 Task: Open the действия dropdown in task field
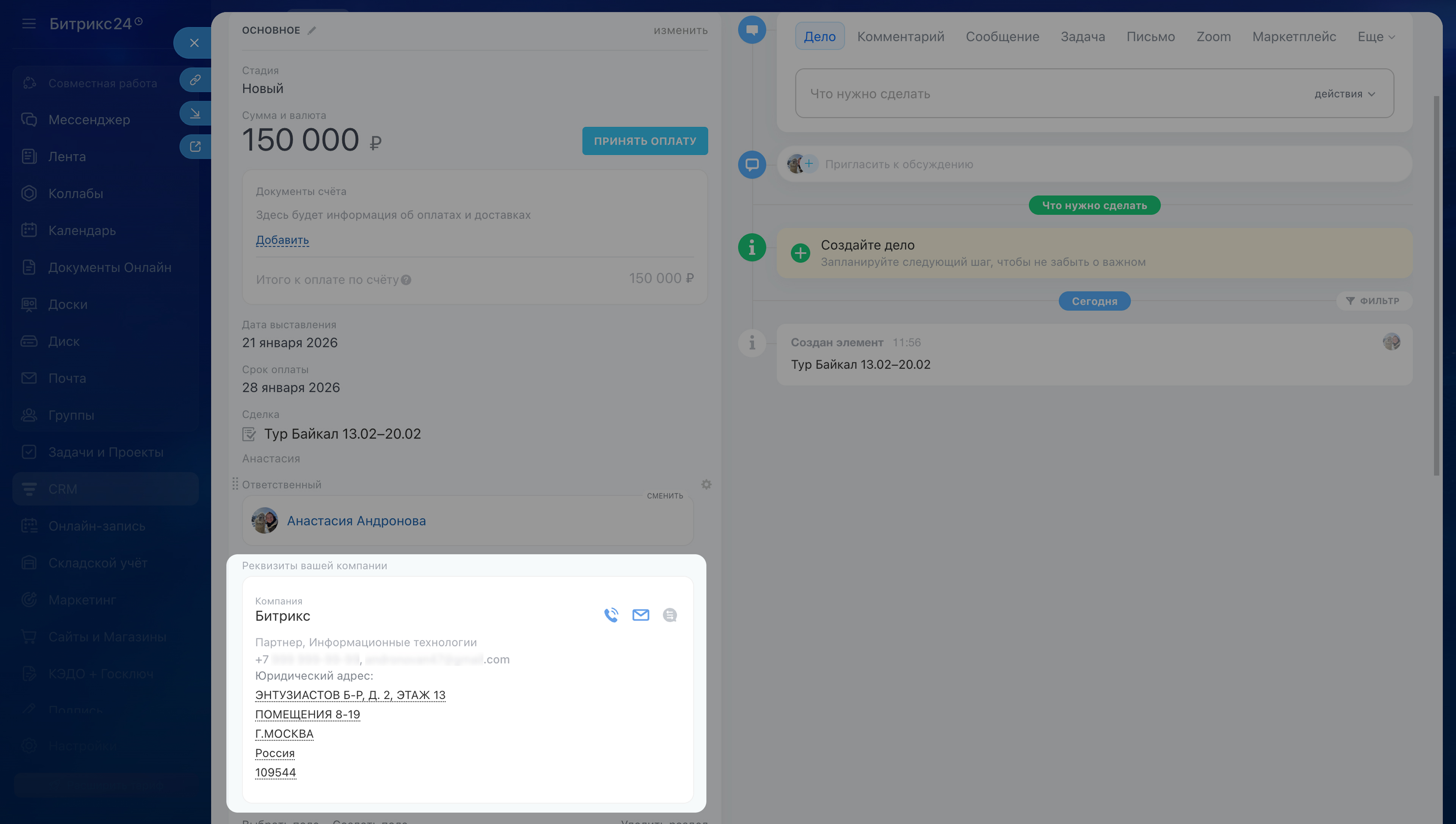(1344, 94)
